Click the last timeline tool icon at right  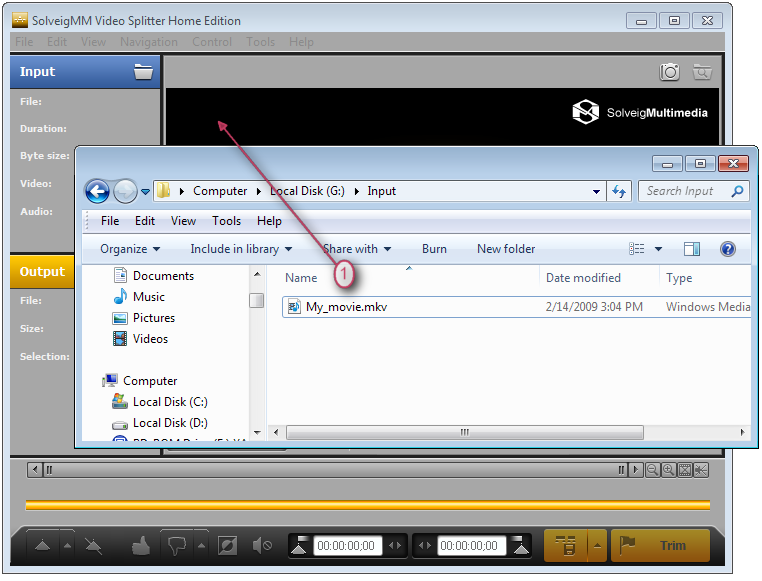(701, 470)
